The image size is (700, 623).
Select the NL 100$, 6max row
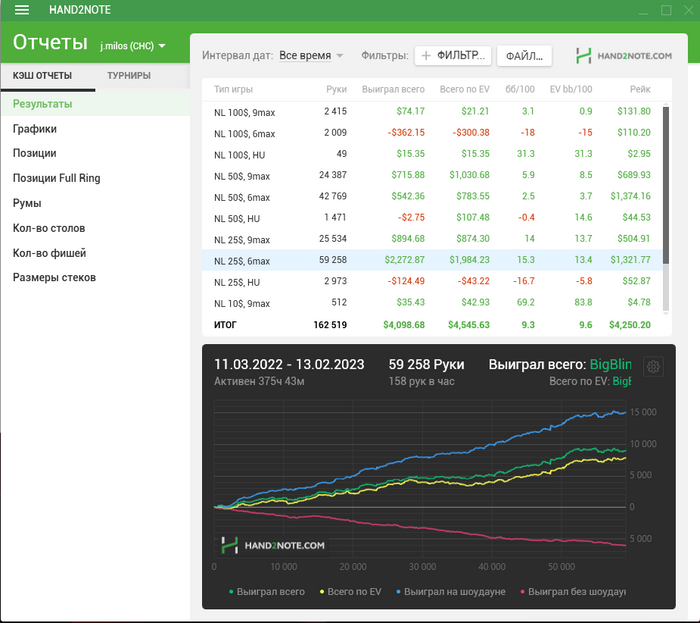point(432,133)
